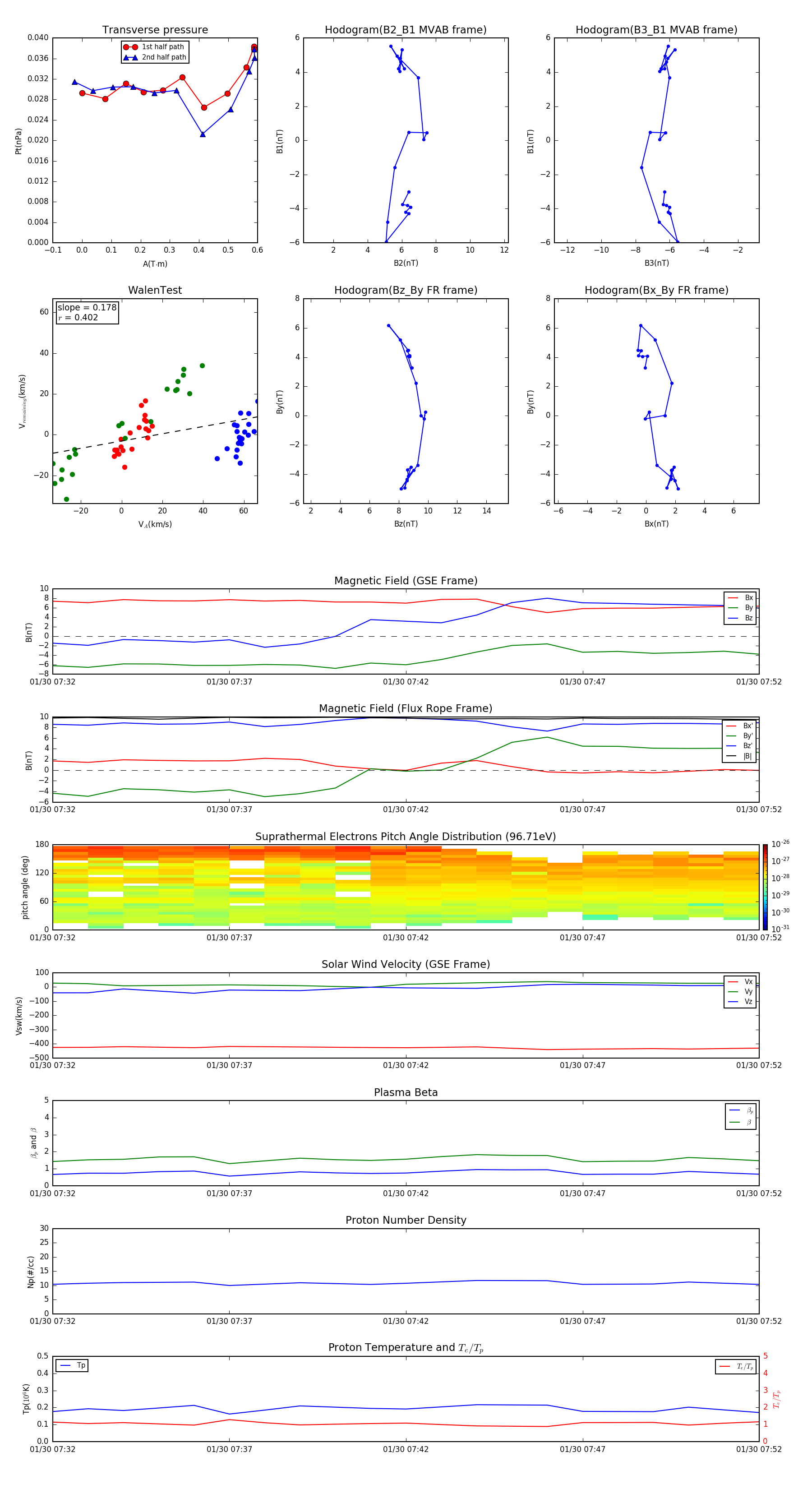Click "01/30 07:42" tick under Plasma Beta plot
812x1489 pixels.
(406, 1193)
